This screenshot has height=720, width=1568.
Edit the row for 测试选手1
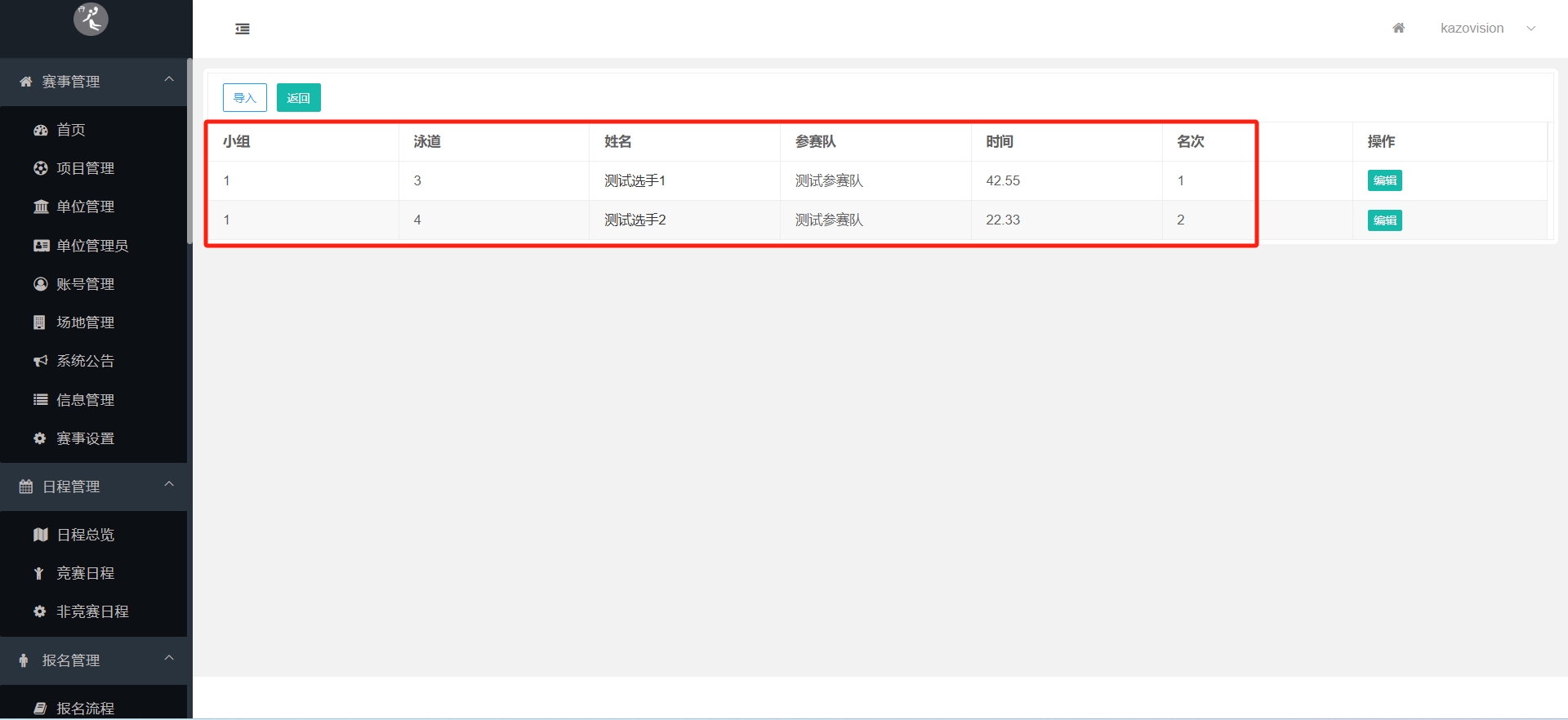tap(1384, 180)
